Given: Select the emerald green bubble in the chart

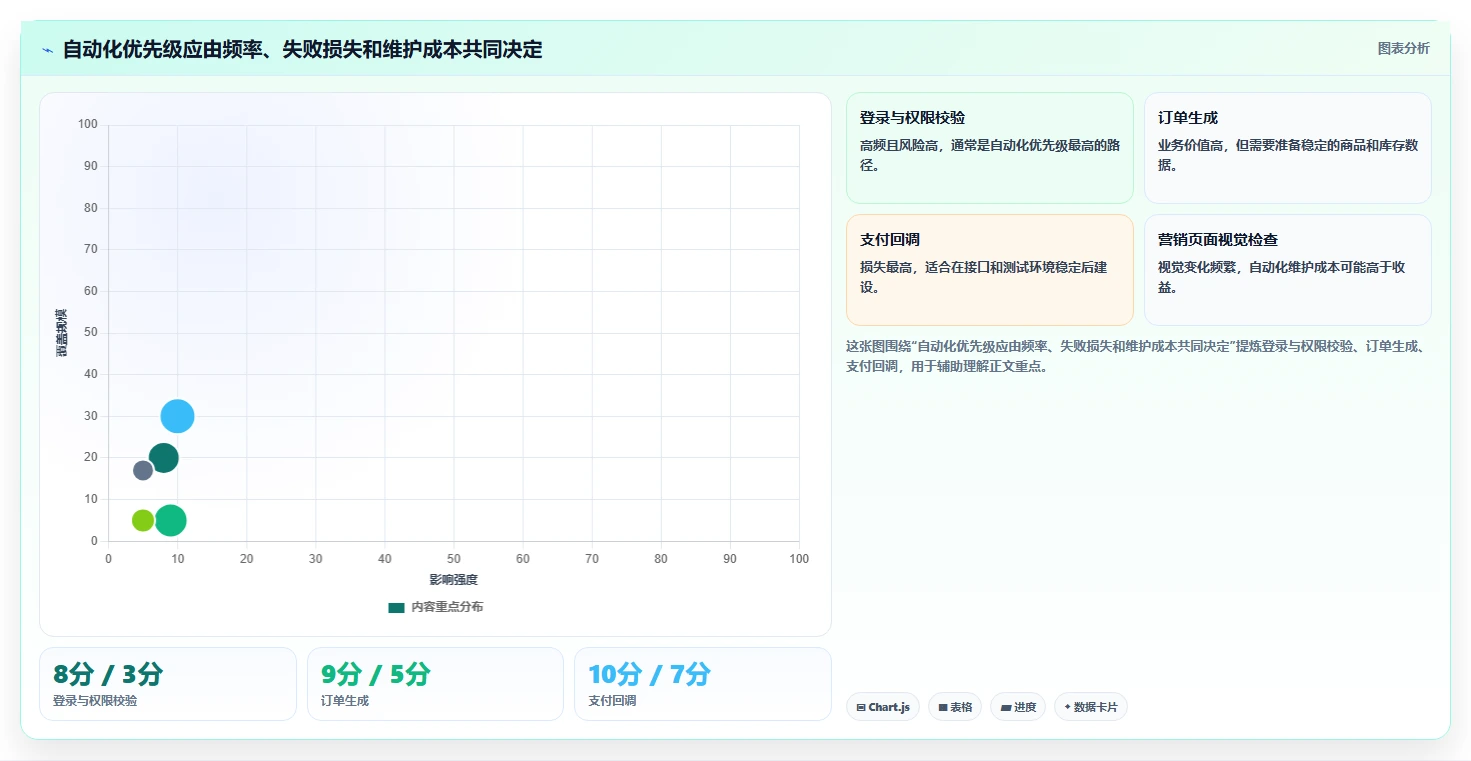Looking at the screenshot, I should tap(171, 520).
